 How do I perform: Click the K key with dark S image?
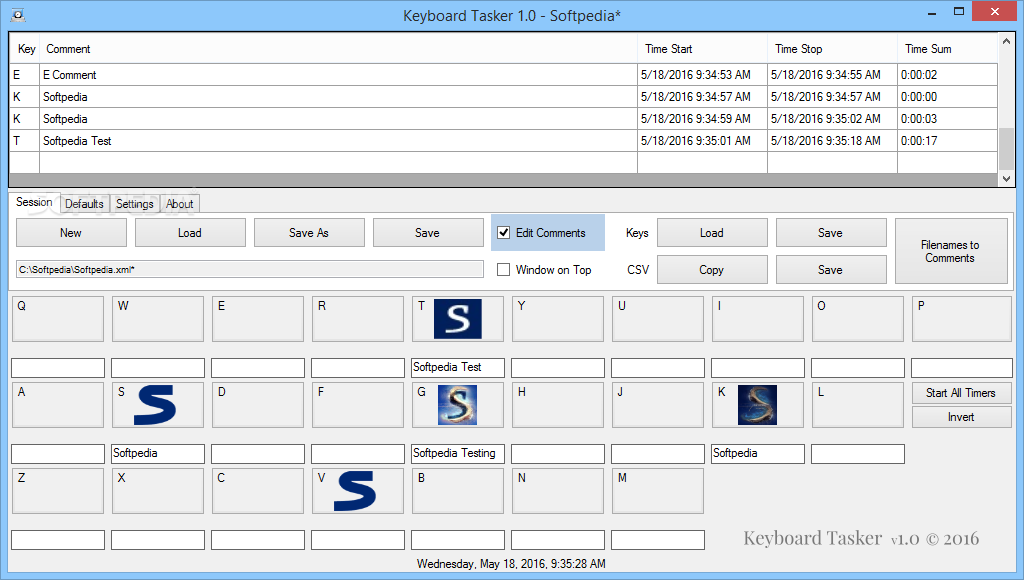coord(758,405)
